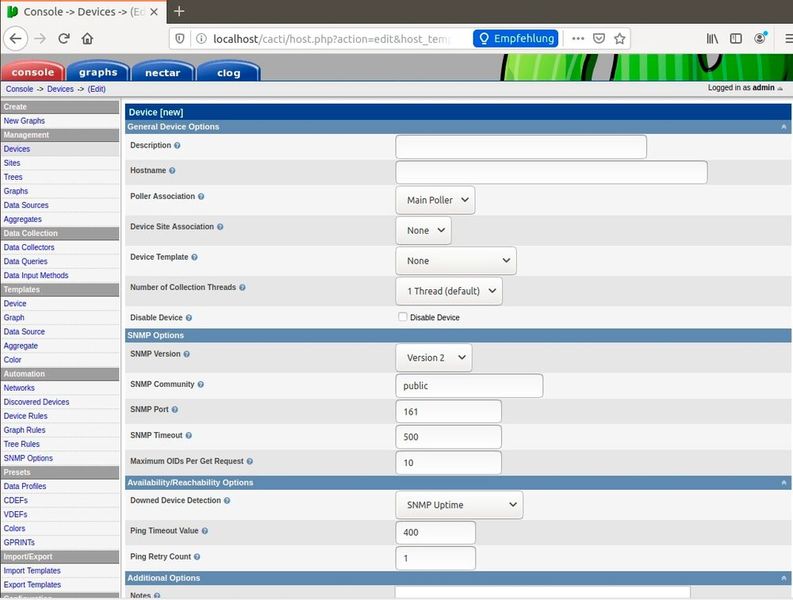This screenshot has width=793, height=600.
Task: Tick the Disable Device checkbox
Action: [x=403, y=317]
